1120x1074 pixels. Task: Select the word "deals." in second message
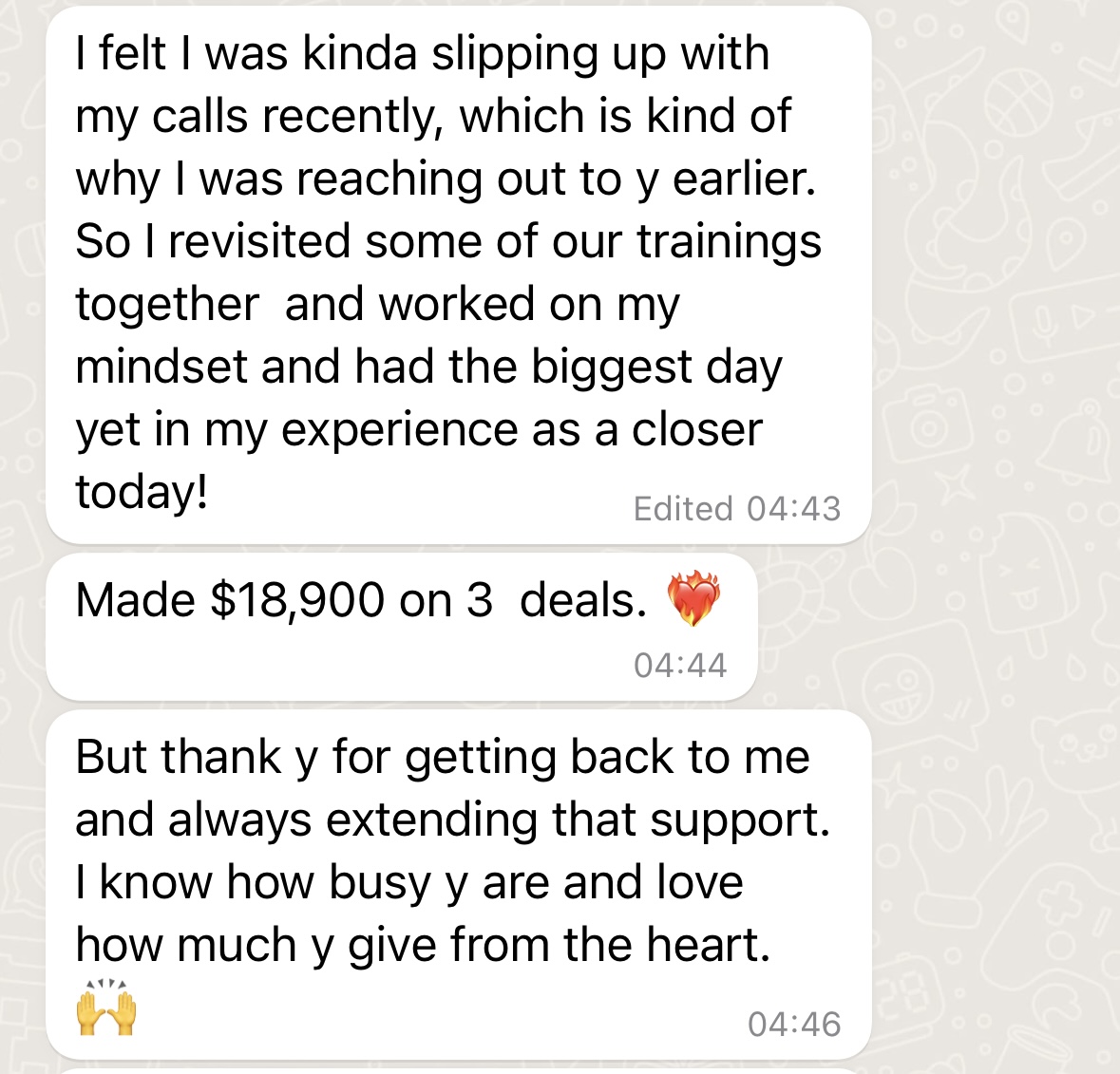pos(583,600)
